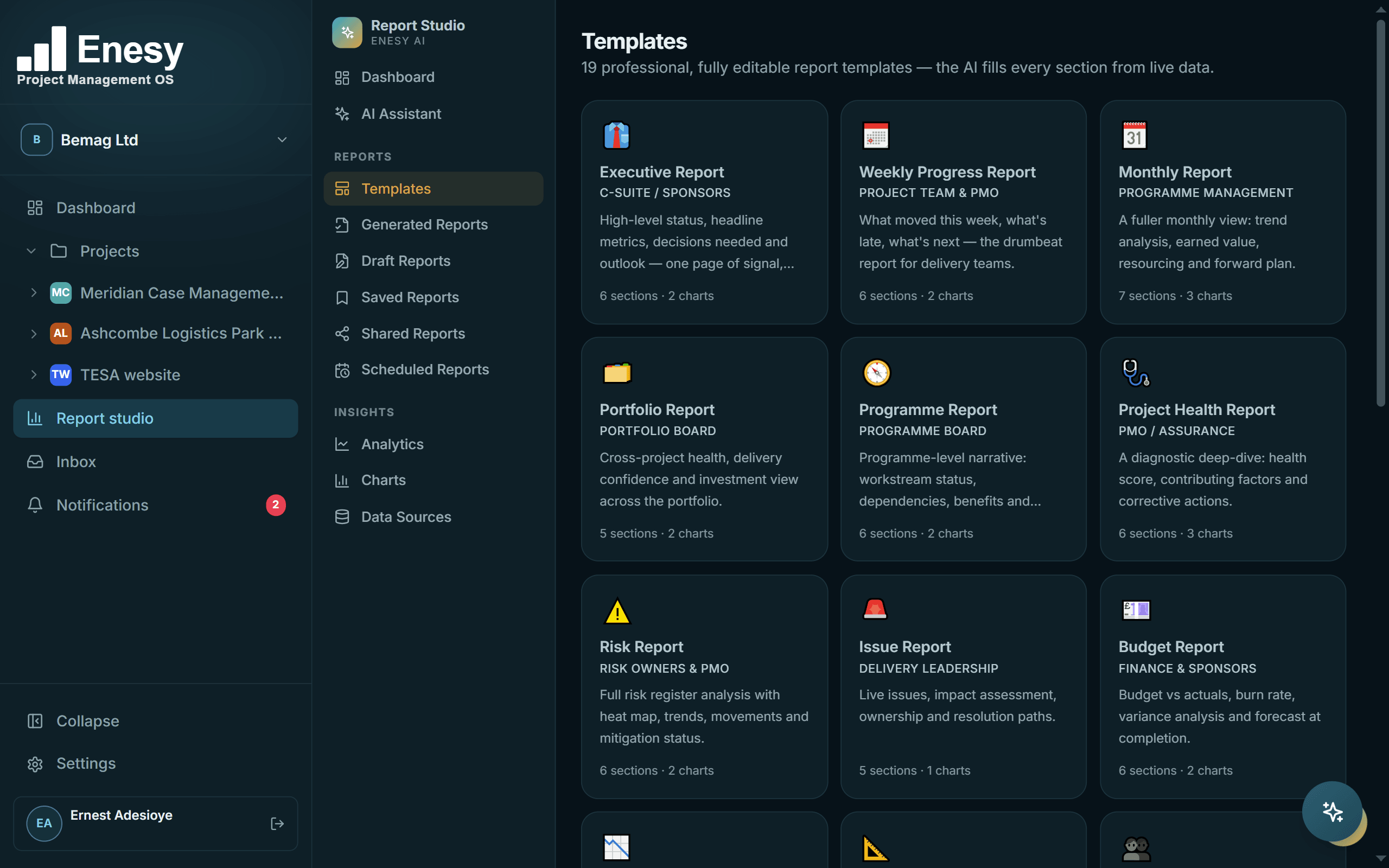Click the Shared Reports share icon
Image resolution: width=1389 pixels, height=868 pixels.
(342, 334)
